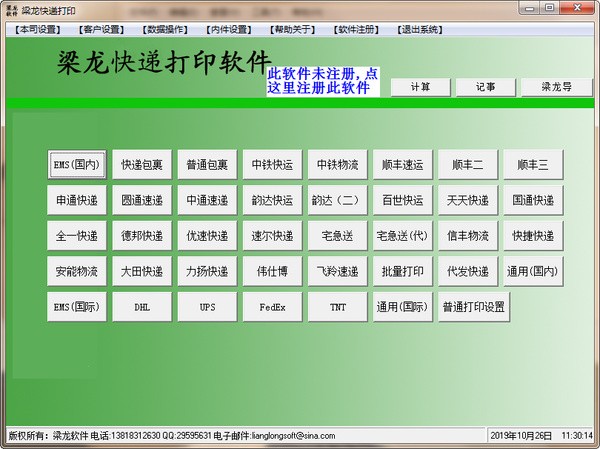Image resolution: width=600 pixels, height=449 pixels.
Task: Open the 本司设置 menu
Action: point(38,29)
